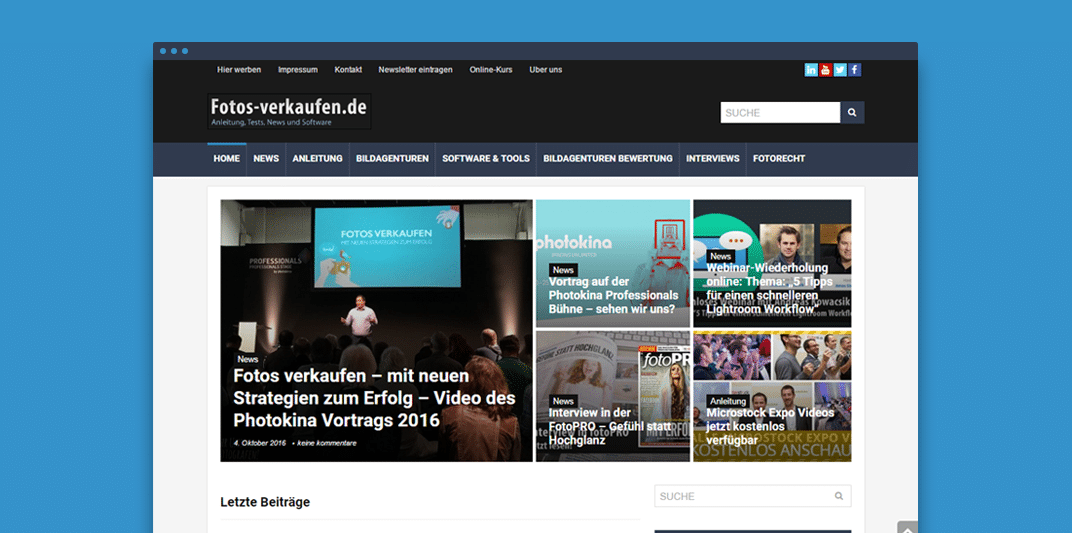1072x533 pixels.
Task: Open the INTERVIEWS navigation item
Action: coord(712,159)
